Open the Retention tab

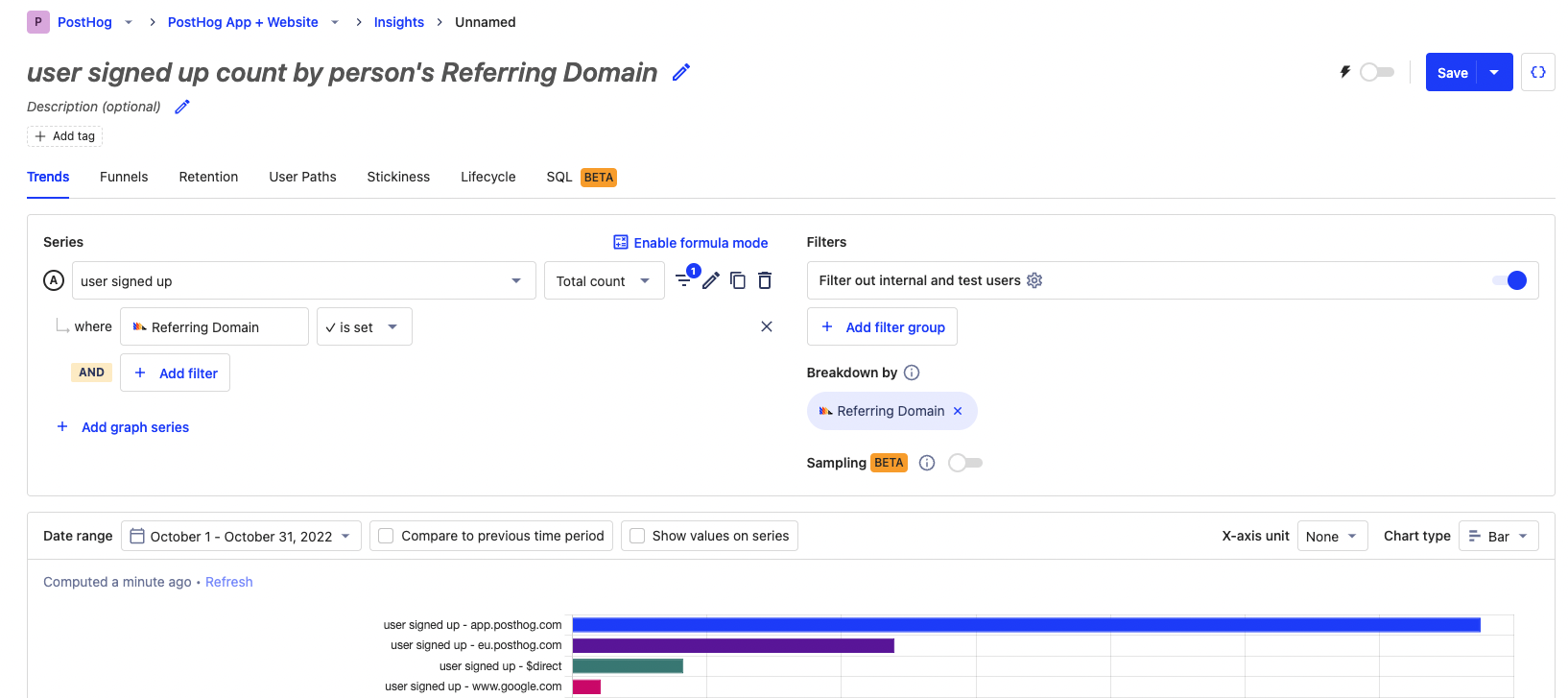208,177
